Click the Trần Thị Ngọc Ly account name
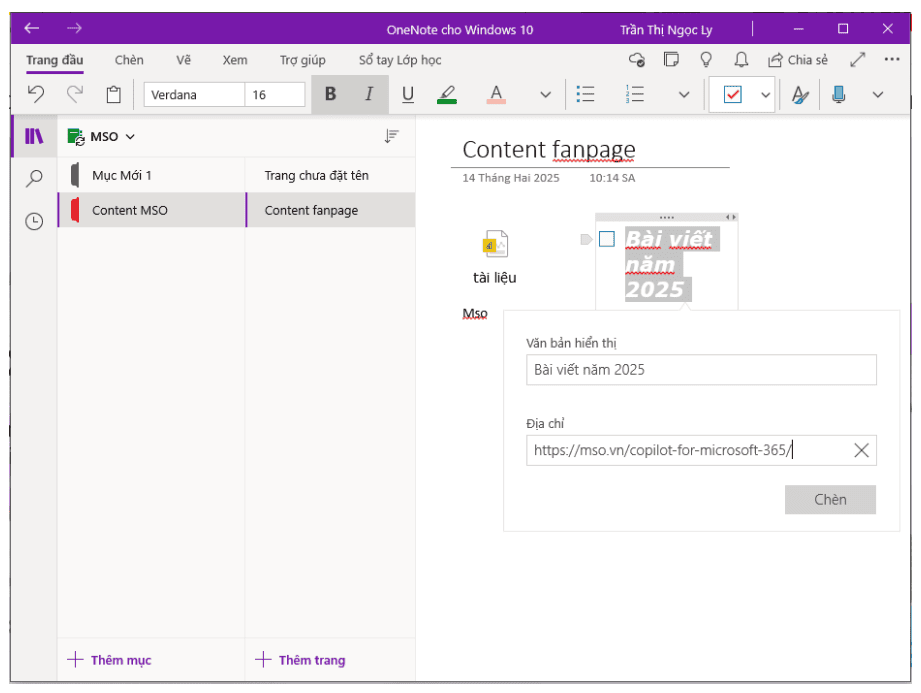This screenshot has height=693, width=921. (x=665, y=29)
